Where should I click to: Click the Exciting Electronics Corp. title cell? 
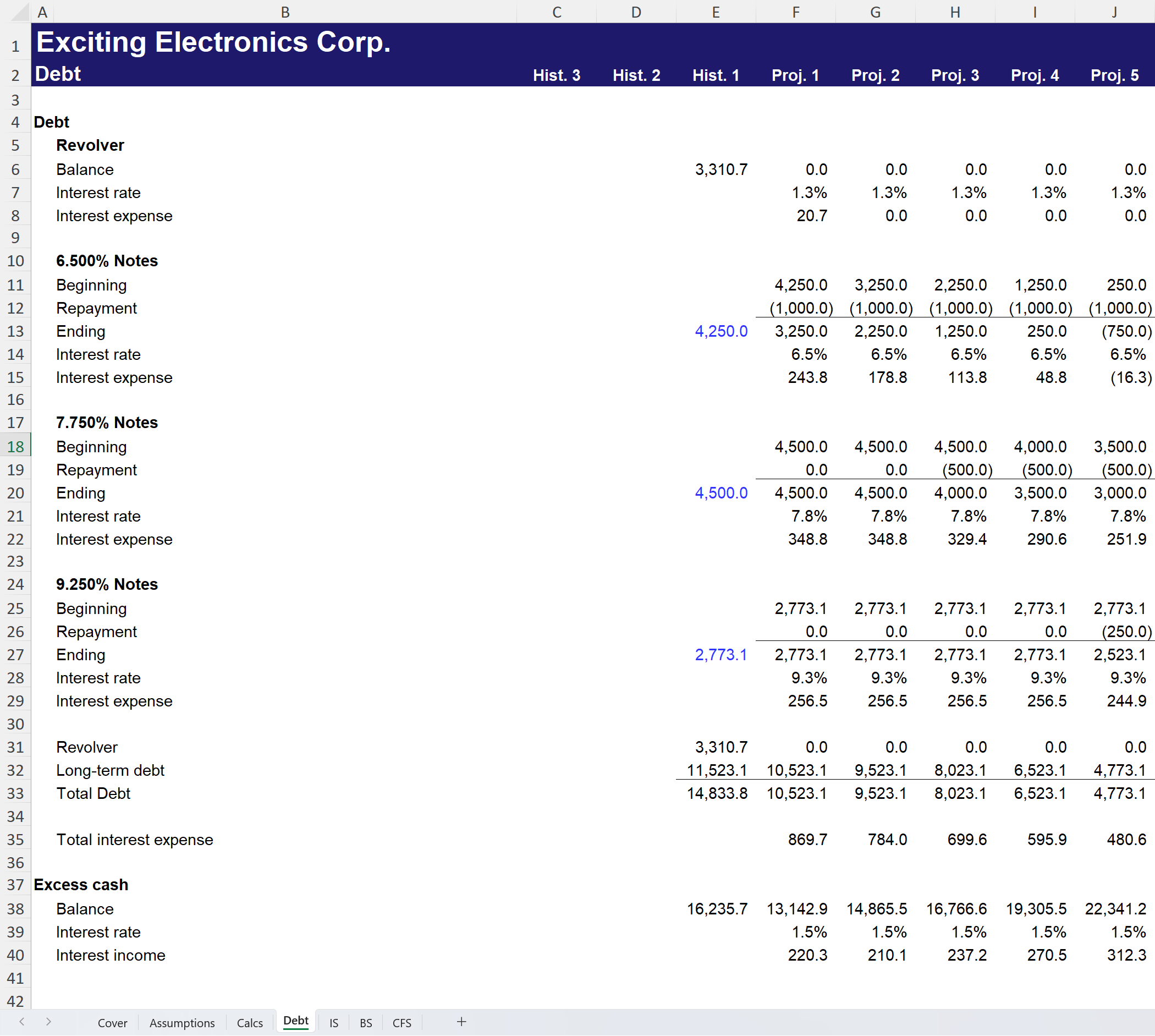coord(213,42)
